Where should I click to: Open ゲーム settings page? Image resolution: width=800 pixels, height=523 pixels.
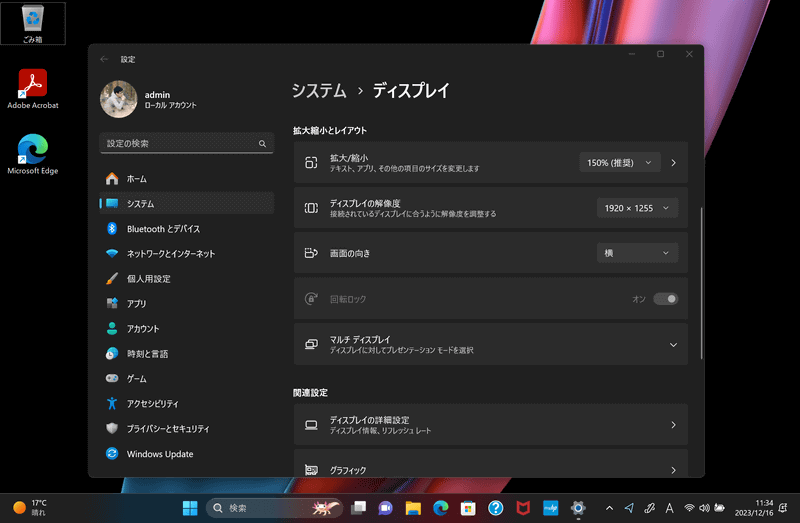187,379
